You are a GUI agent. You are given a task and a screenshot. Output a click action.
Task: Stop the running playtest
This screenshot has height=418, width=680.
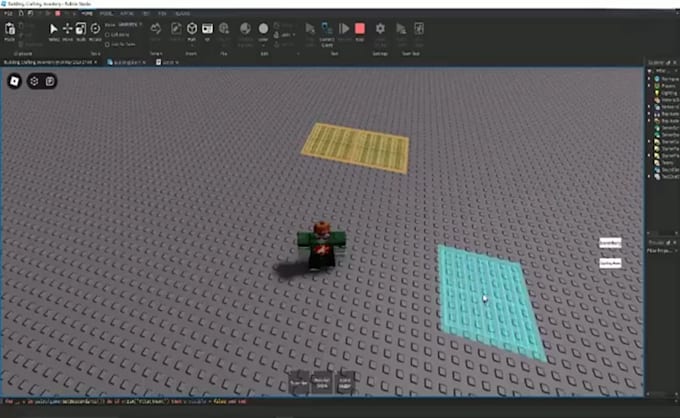pyautogui.click(x=360, y=29)
